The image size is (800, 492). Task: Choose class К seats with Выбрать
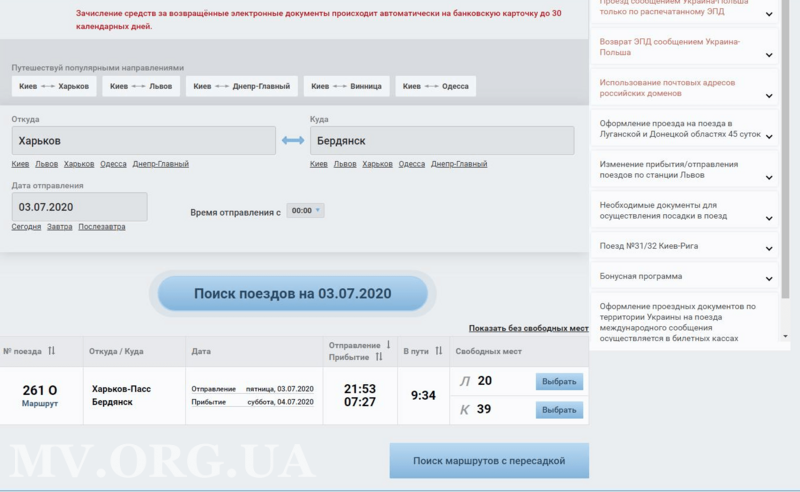point(559,410)
